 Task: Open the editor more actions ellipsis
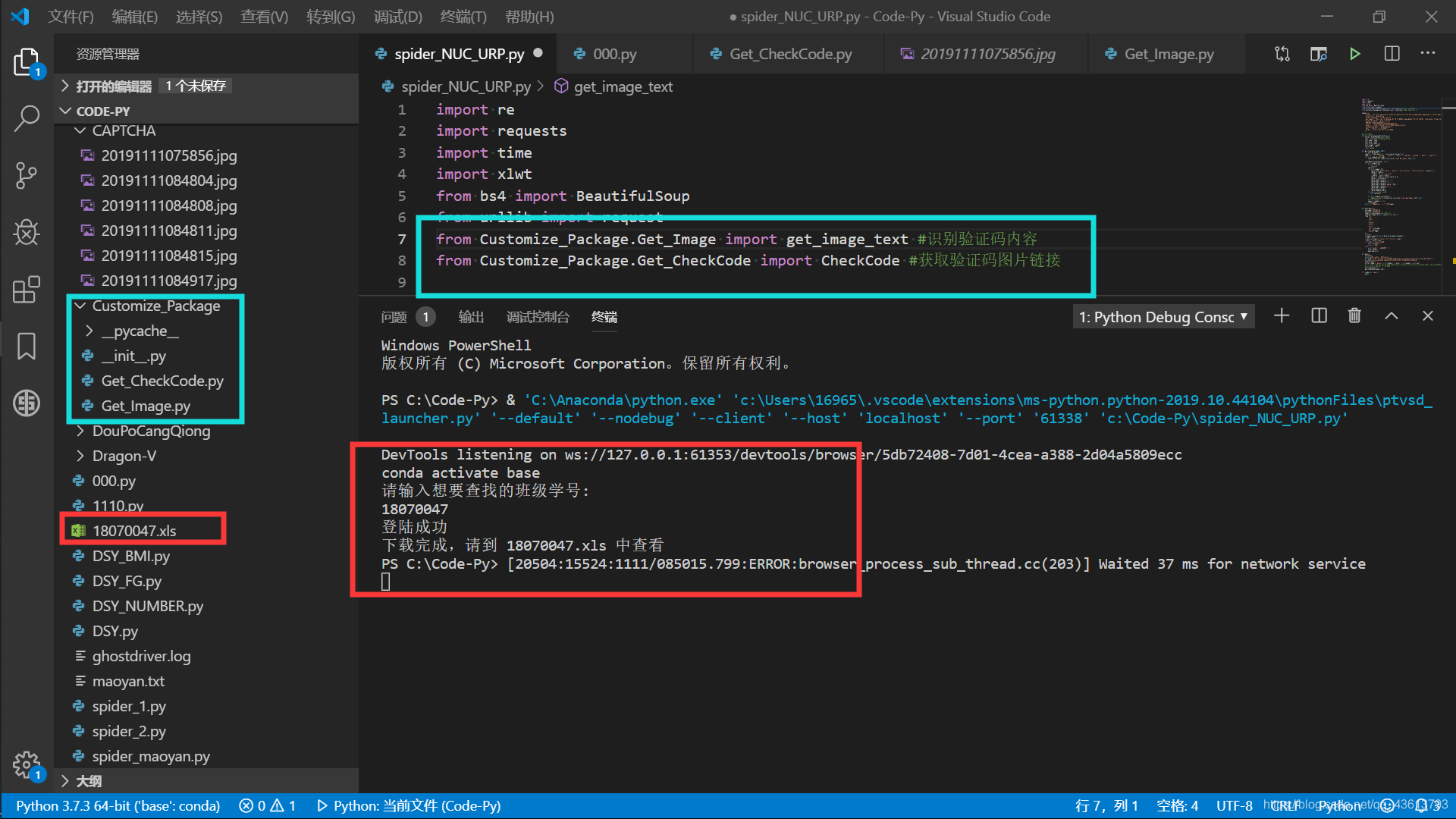click(x=1428, y=54)
